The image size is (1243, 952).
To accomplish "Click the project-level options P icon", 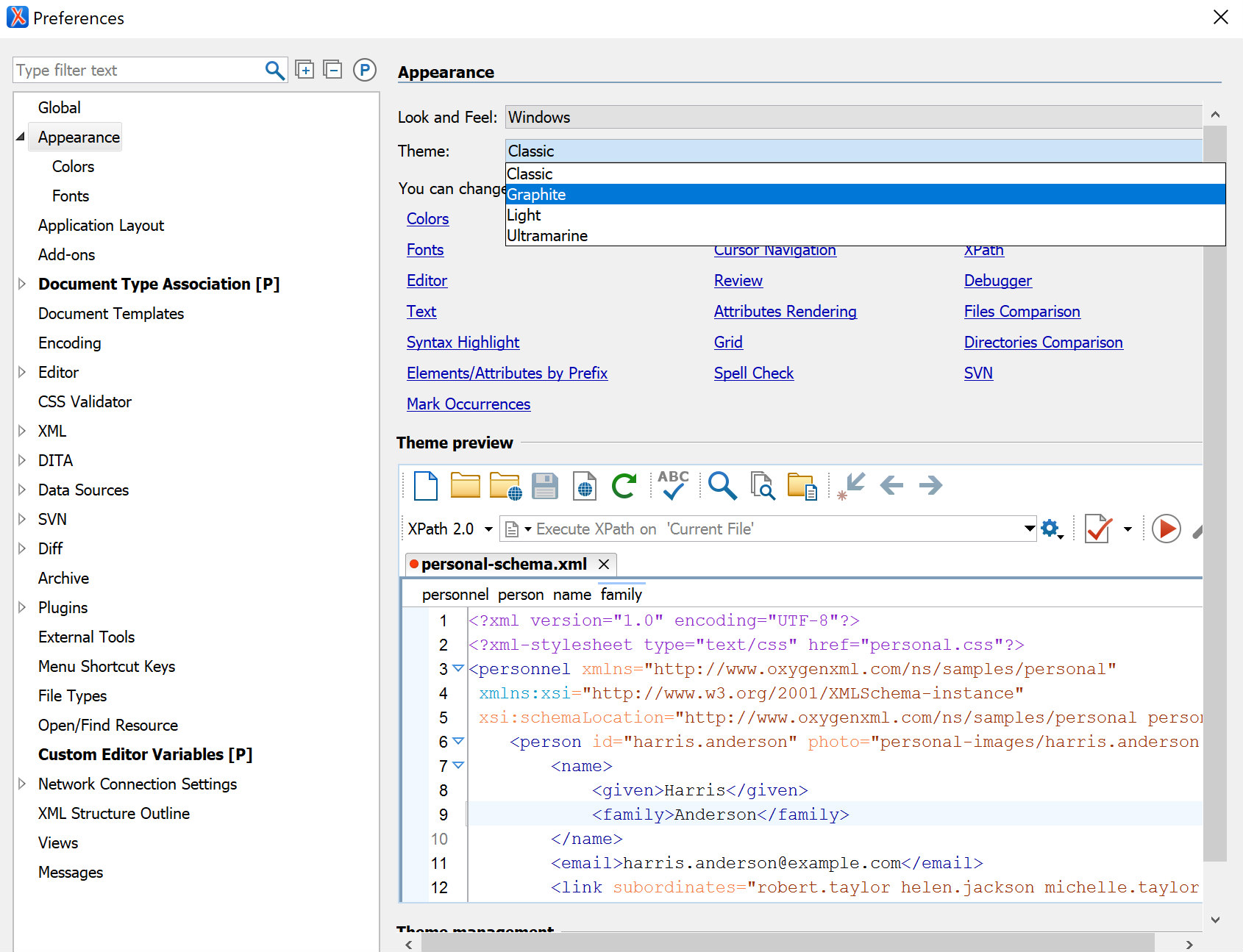I will [364, 70].
